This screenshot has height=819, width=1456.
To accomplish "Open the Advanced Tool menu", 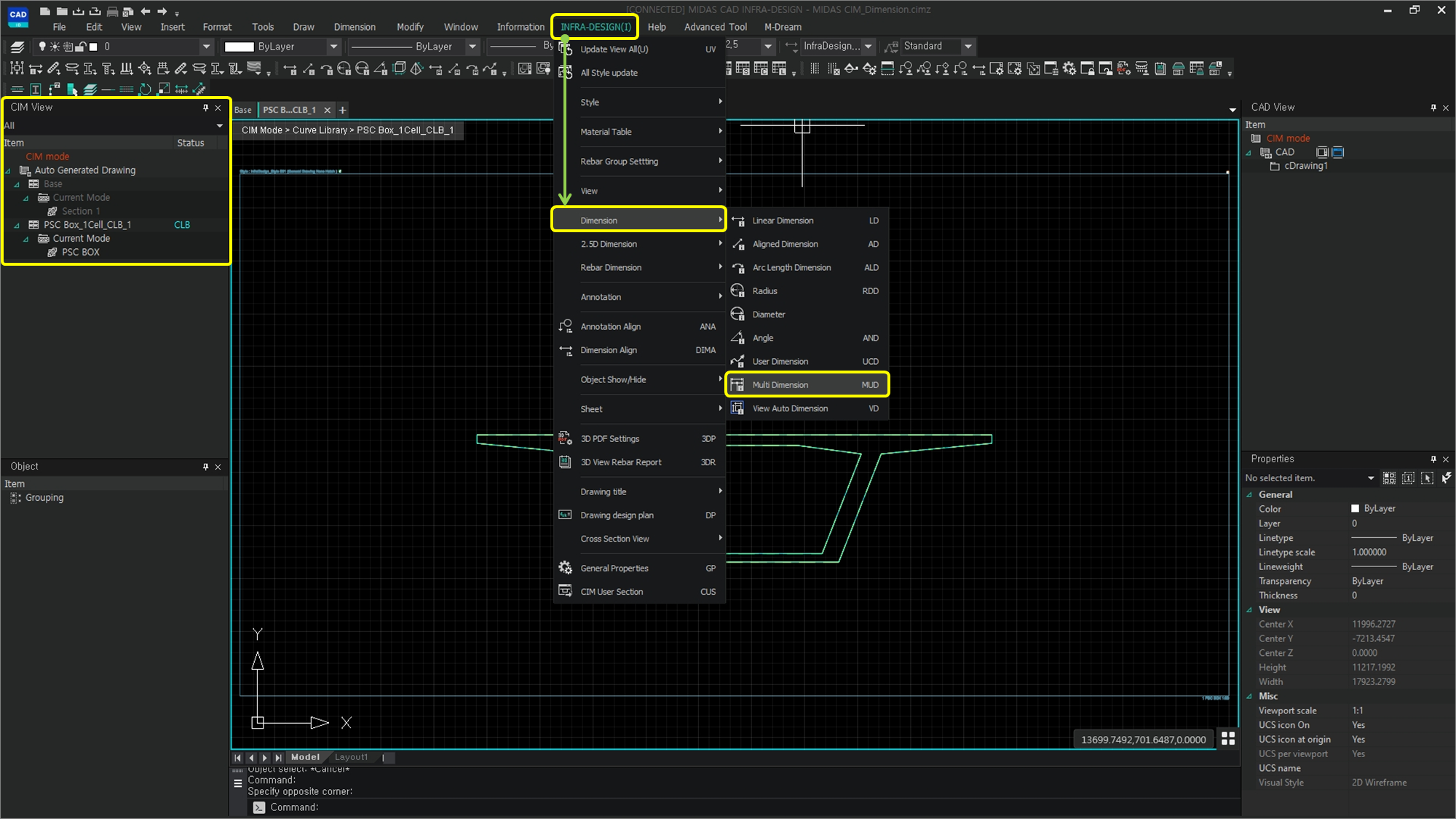I will tap(715, 27).
